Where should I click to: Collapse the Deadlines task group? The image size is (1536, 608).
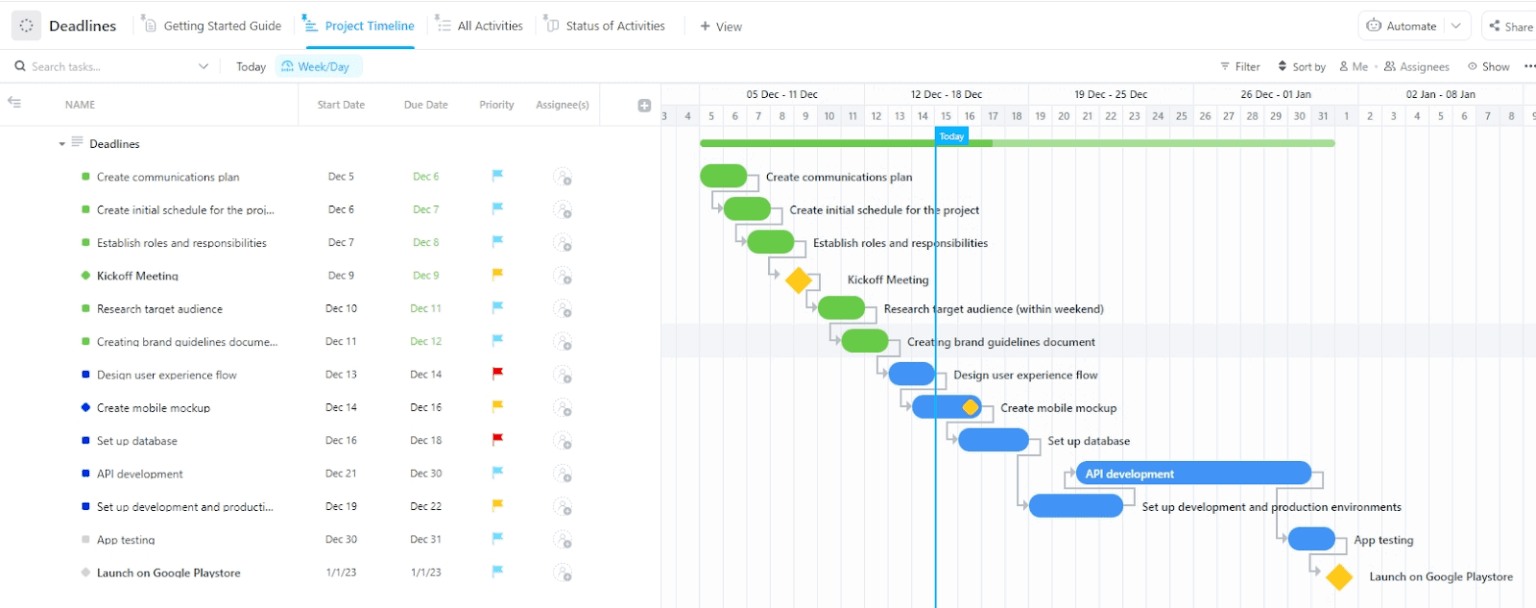point(62,143)
